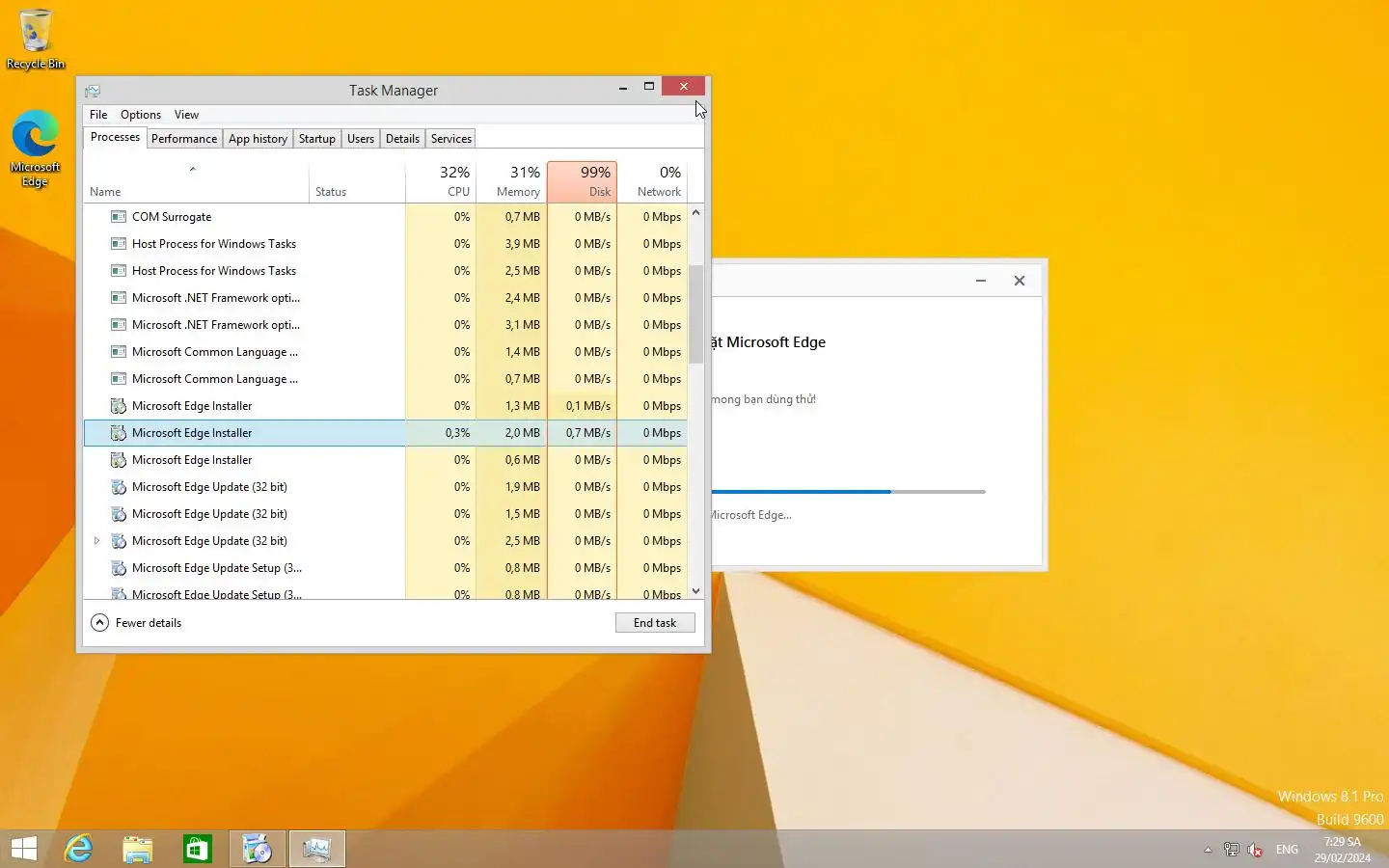Click the muted volume tray icon
Viewport: 1389px width, 868px height.
point(1255,850)
